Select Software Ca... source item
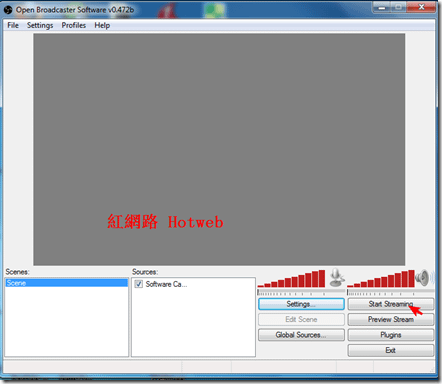Viewport: 442px width, 384px height. [166, 284]
